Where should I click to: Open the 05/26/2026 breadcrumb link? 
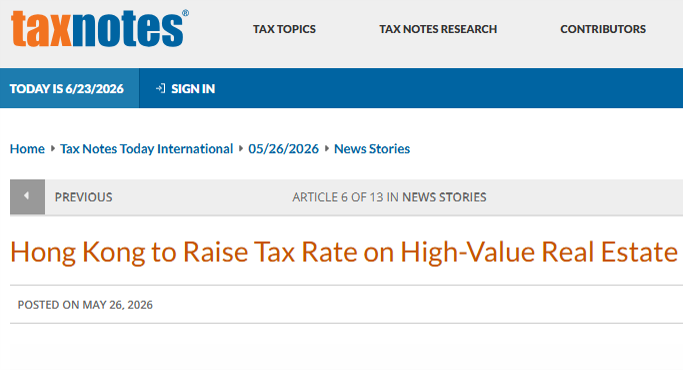click(x=284, y=149)
